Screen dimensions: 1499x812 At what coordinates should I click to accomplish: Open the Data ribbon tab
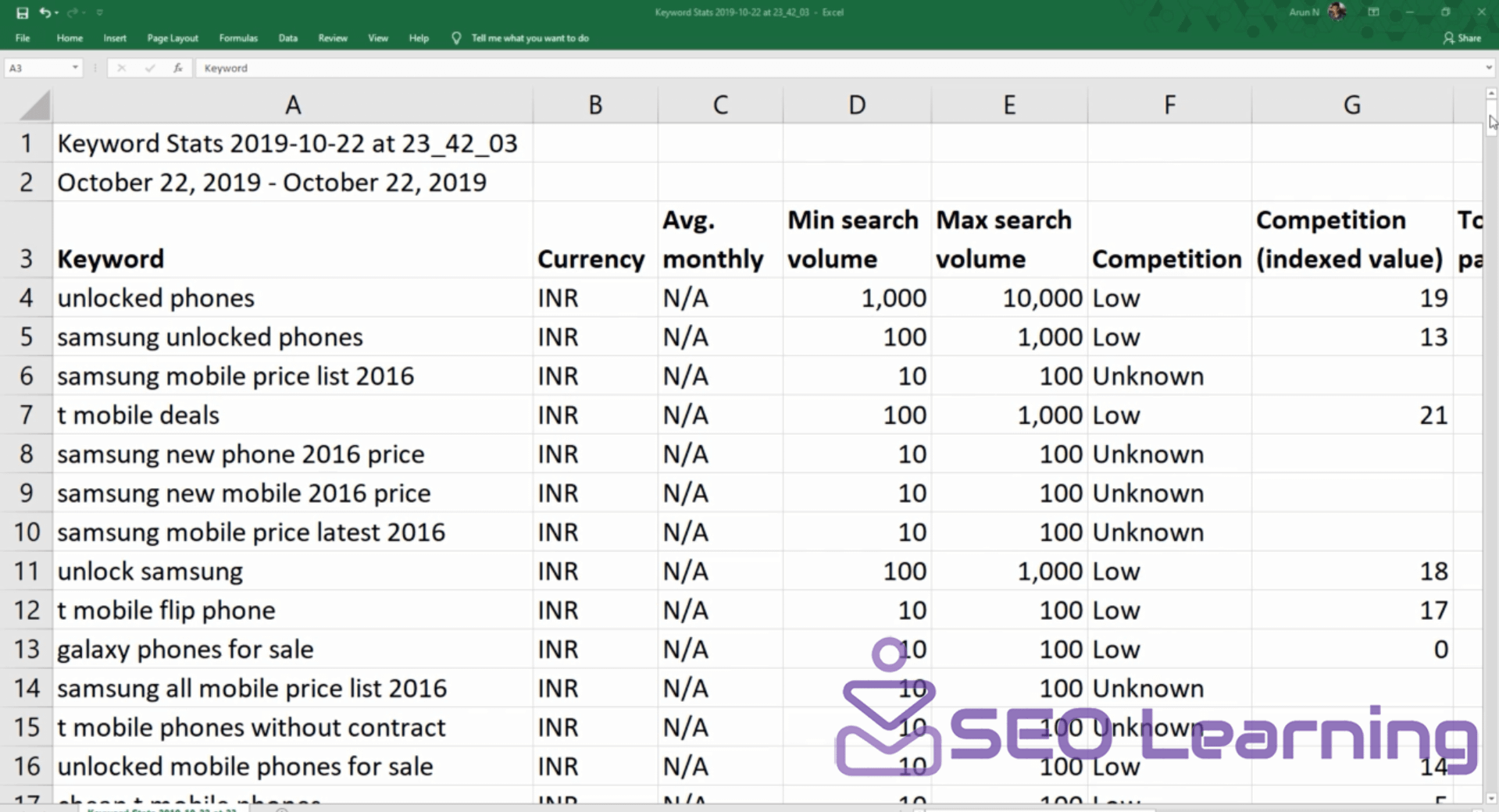click(288, 37)
